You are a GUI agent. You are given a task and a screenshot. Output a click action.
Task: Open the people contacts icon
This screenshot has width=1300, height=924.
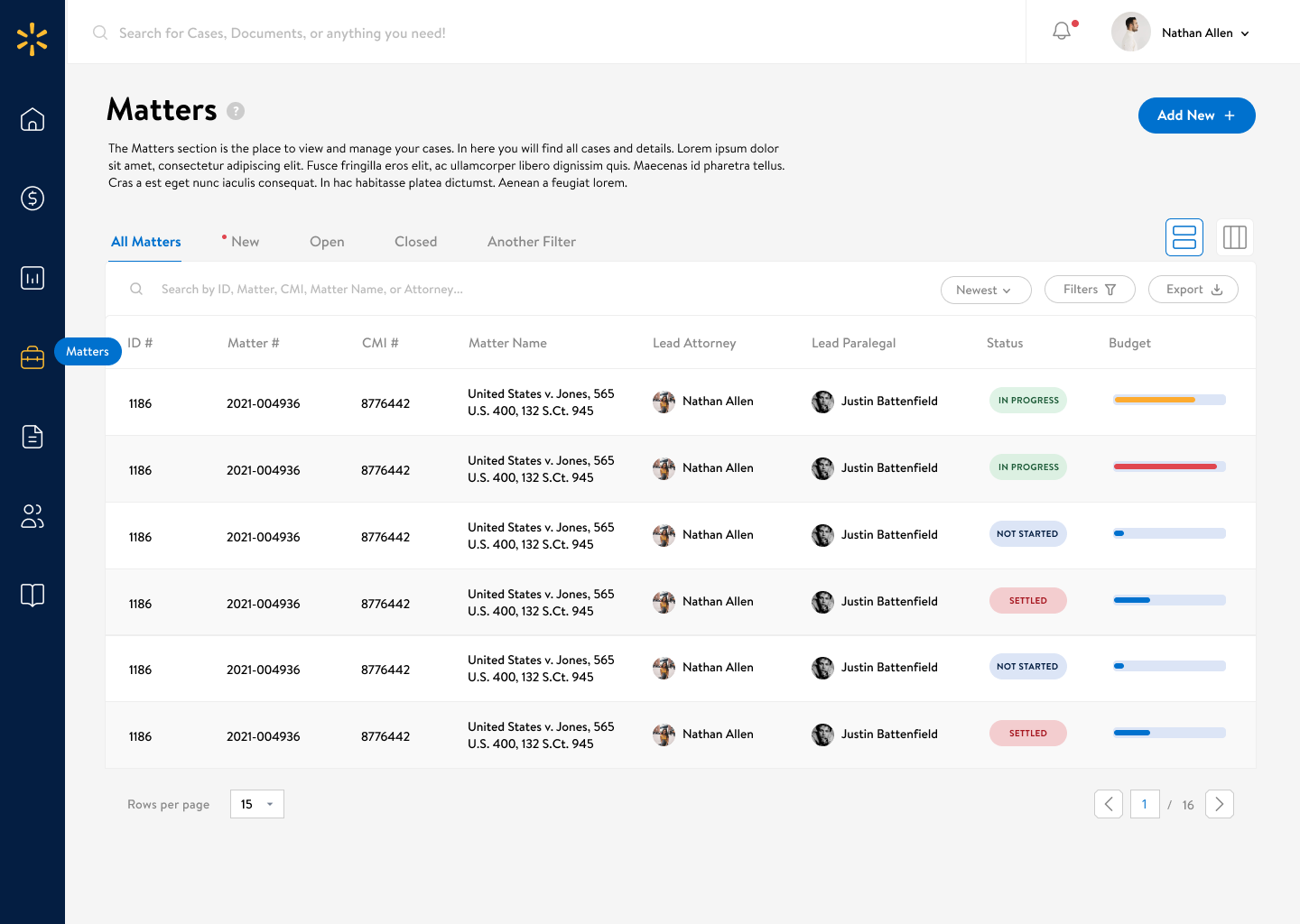point(32,516)
